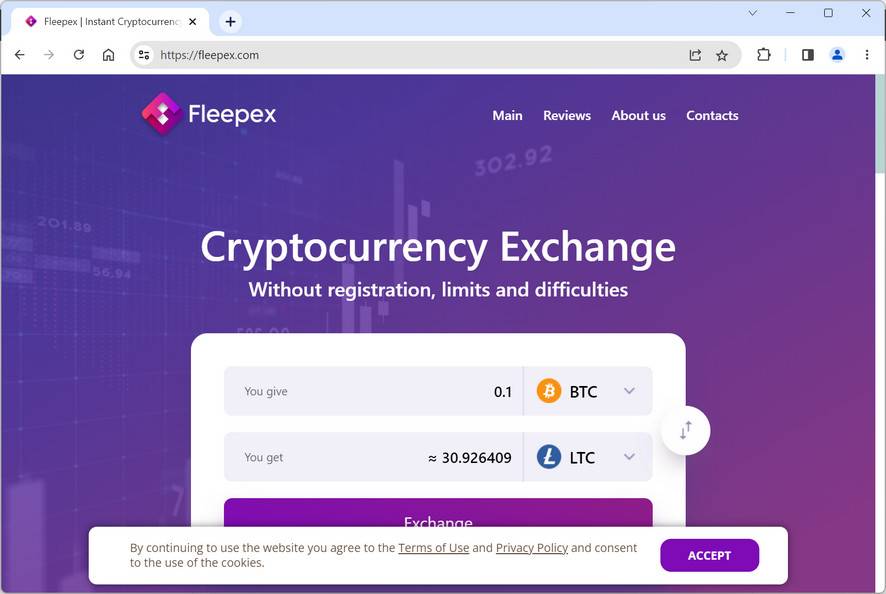Accept the cookie consent
The height and width of the screenshot is (594, 886).
coord(709,555)
